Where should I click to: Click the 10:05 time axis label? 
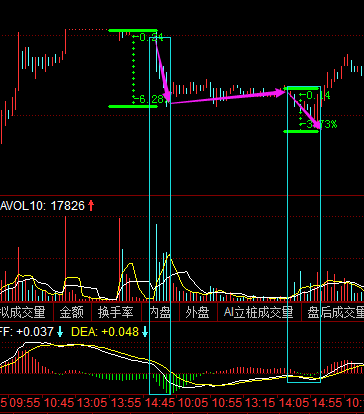tap(193, 403)
